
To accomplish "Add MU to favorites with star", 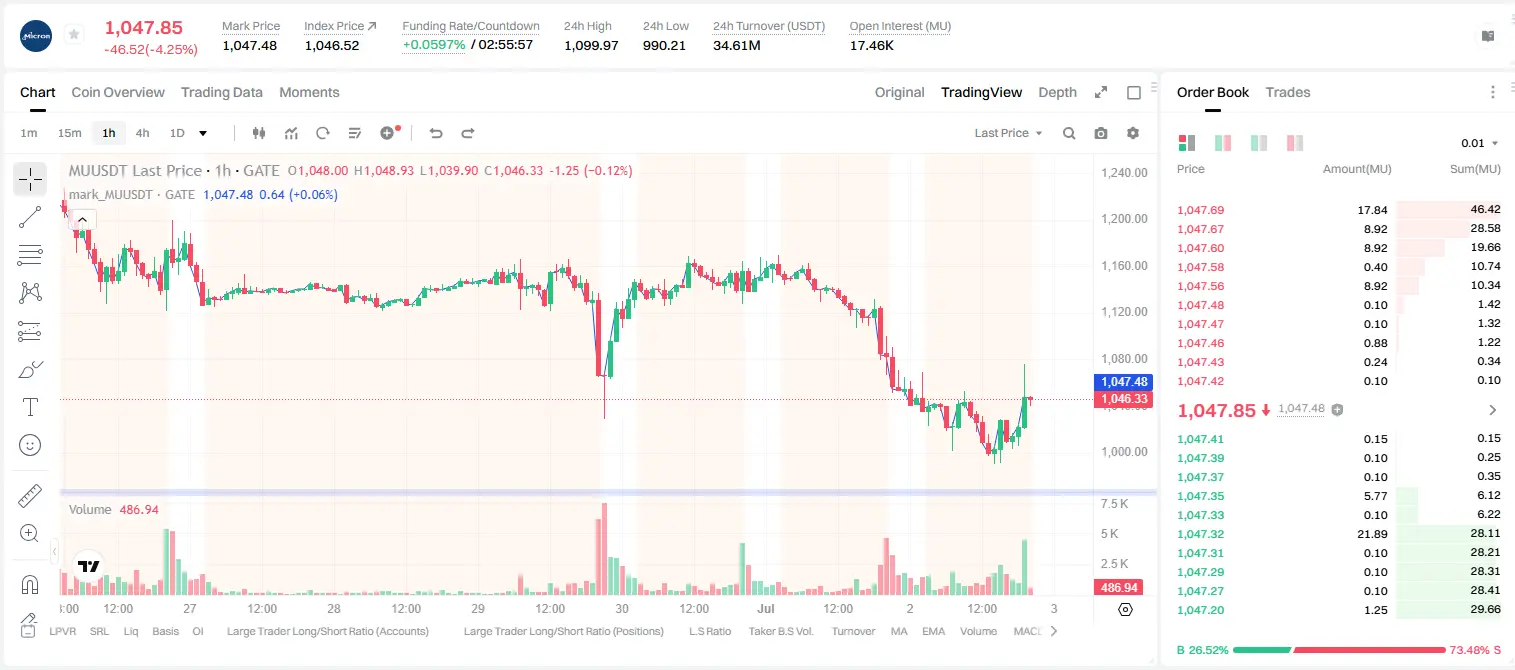I will click(x=74, y=35).
